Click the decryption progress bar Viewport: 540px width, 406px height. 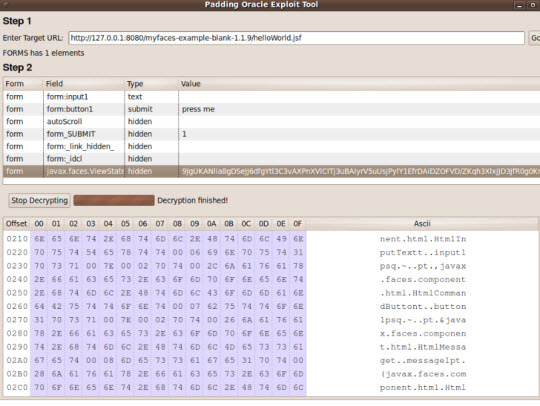pyautogui.click(x=114, y=200)
